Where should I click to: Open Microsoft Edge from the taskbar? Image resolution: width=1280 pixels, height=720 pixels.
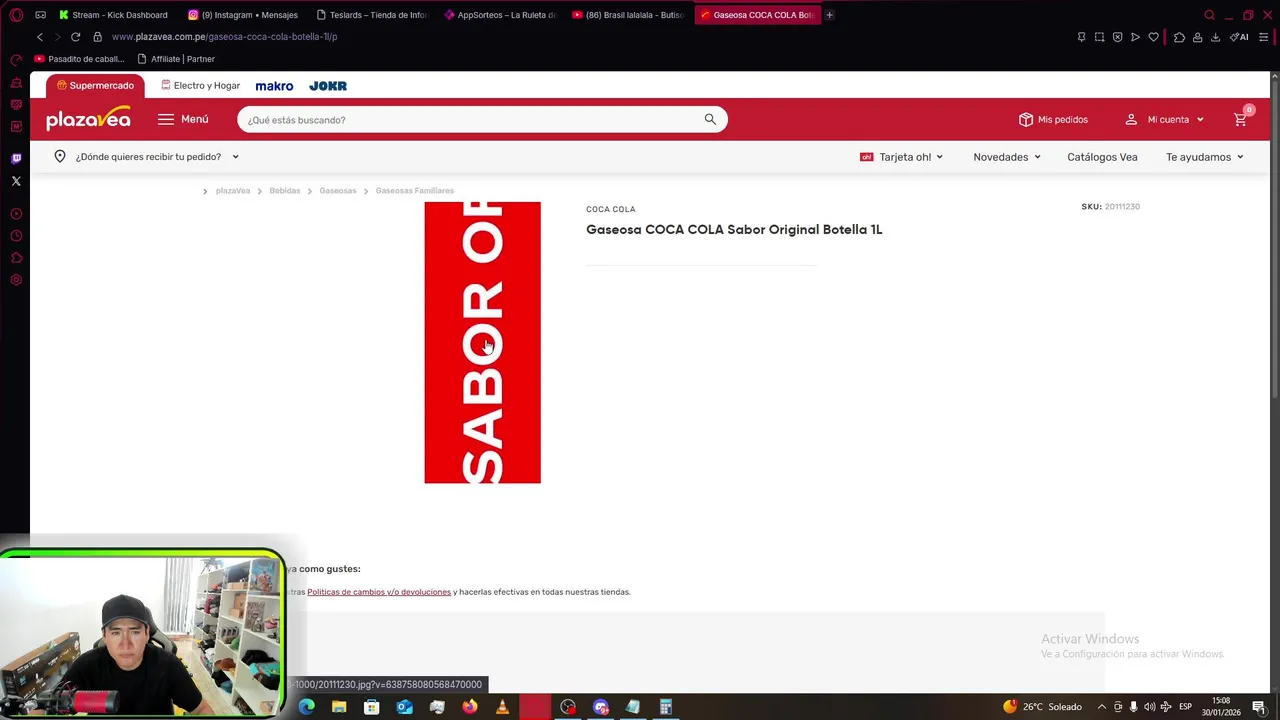306,707
